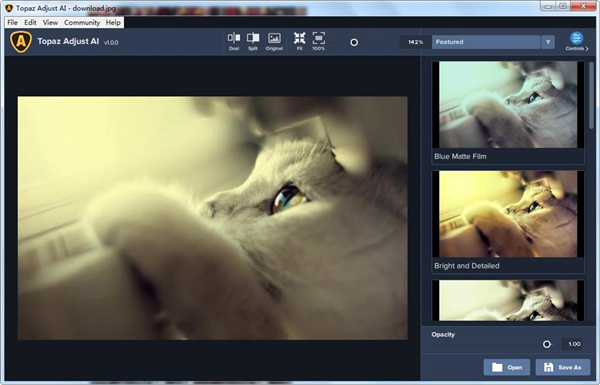The width and height of the screenshot is (600, 385).
Task: Enable Split view comparison
Action: (x=253, y=41)
